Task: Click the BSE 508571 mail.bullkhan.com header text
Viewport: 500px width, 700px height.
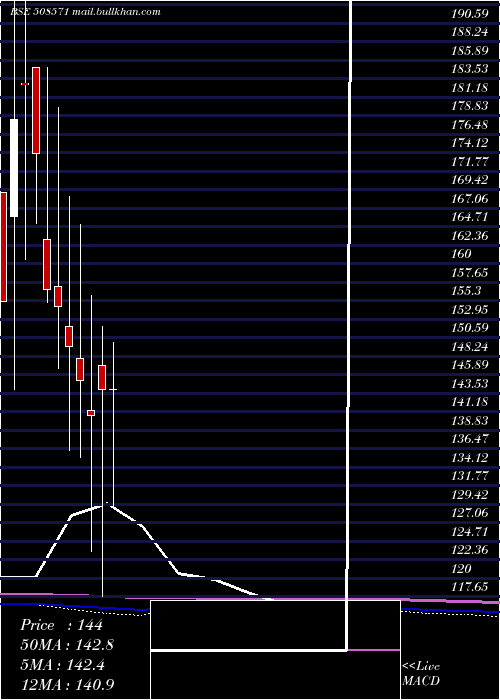Action: [x=85, y=12]
